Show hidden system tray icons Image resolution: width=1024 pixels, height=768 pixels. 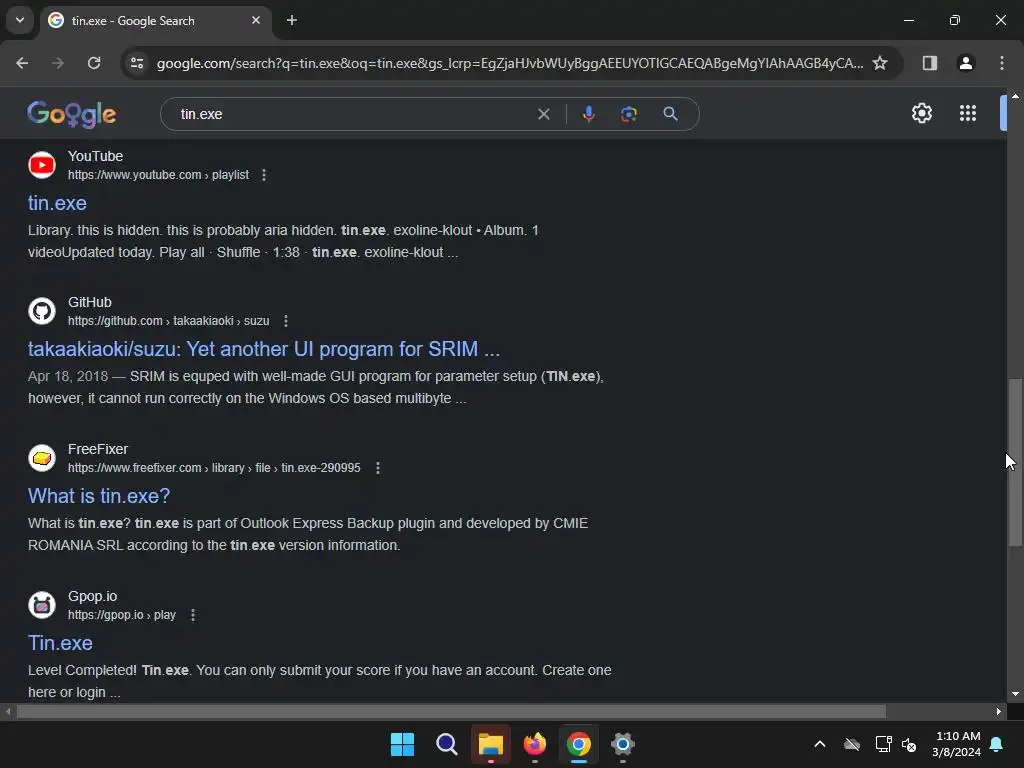820,744
